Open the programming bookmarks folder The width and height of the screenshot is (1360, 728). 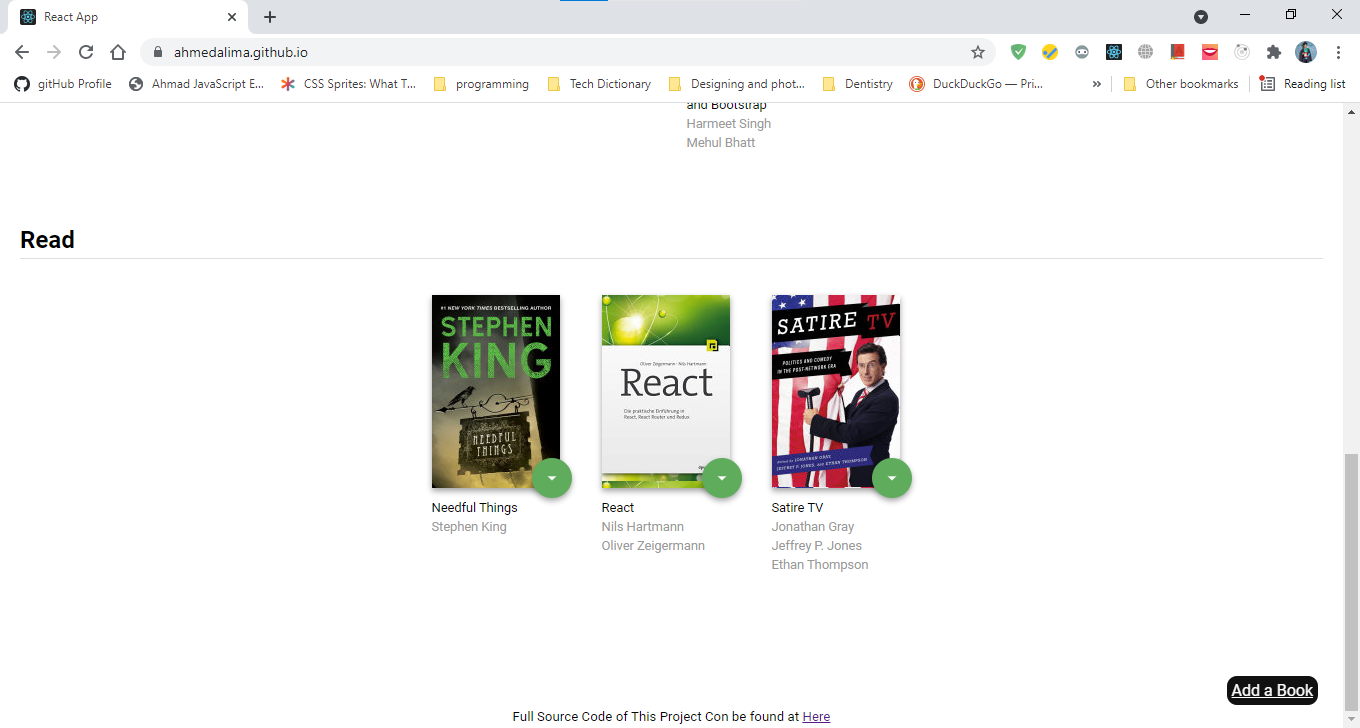481,84
